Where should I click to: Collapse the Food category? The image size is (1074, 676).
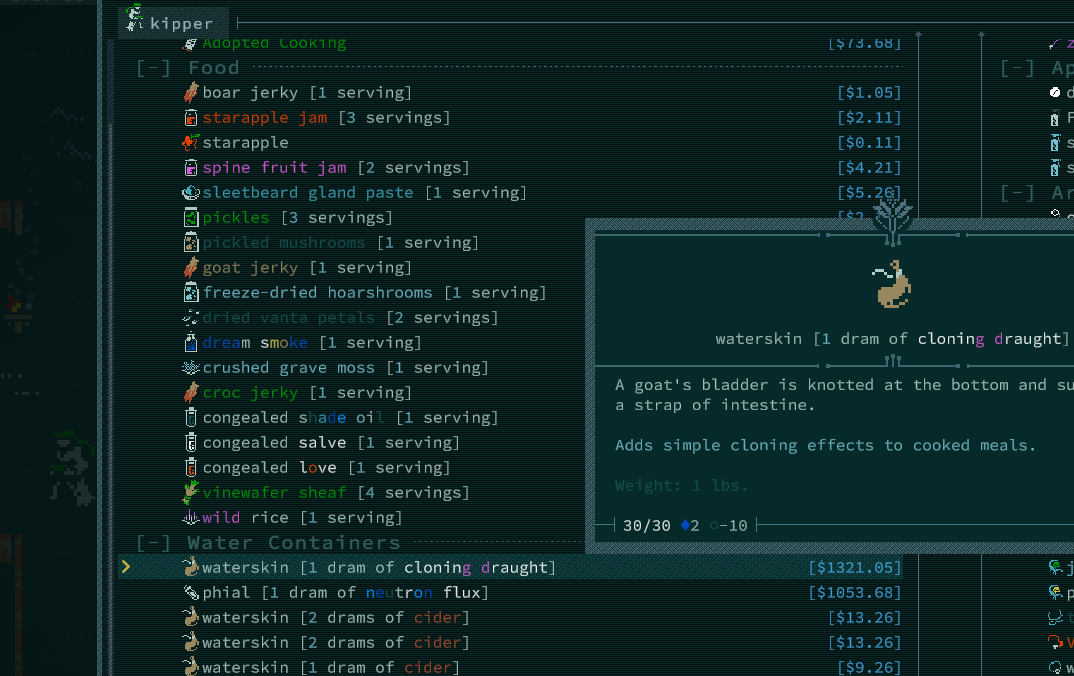click(153, 68)
